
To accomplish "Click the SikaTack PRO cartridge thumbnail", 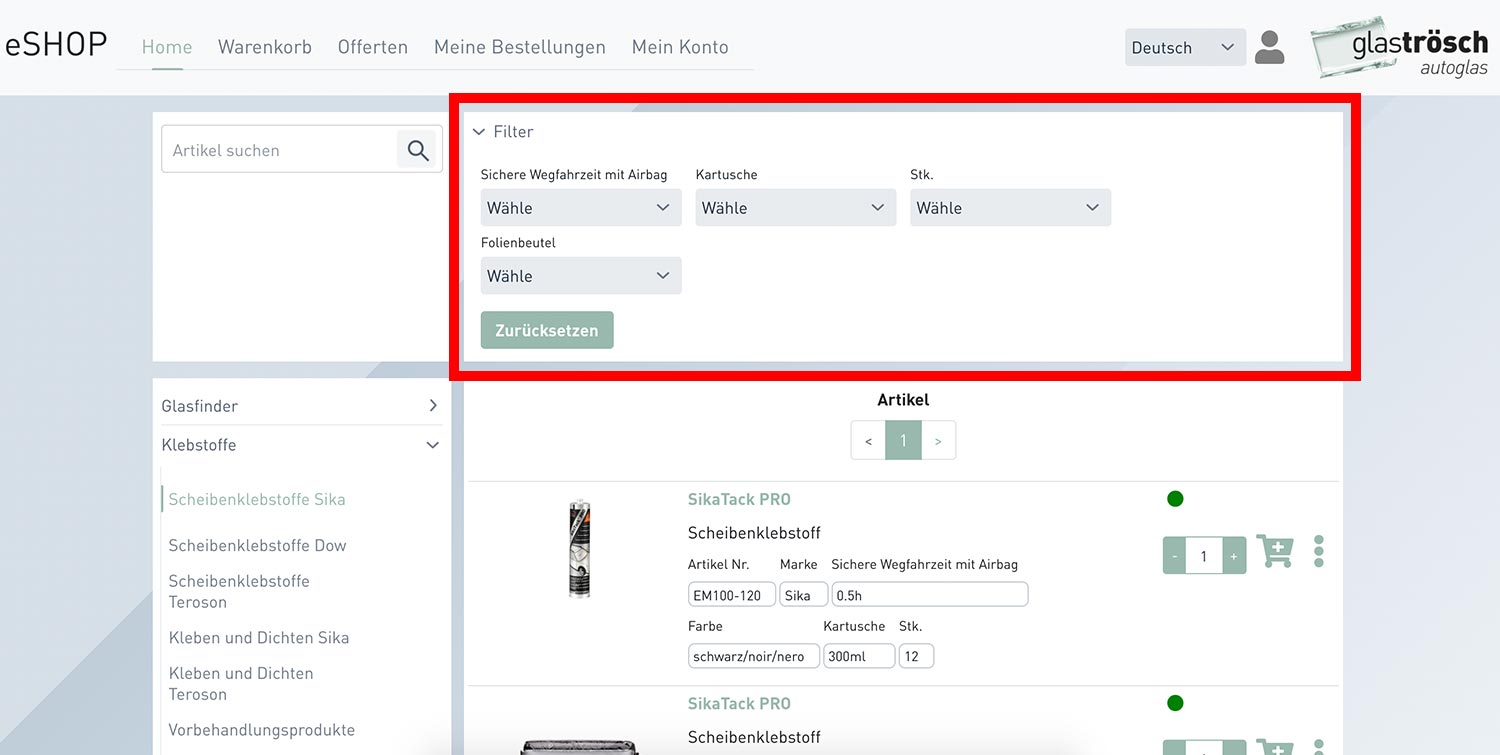I will [579, 549].
